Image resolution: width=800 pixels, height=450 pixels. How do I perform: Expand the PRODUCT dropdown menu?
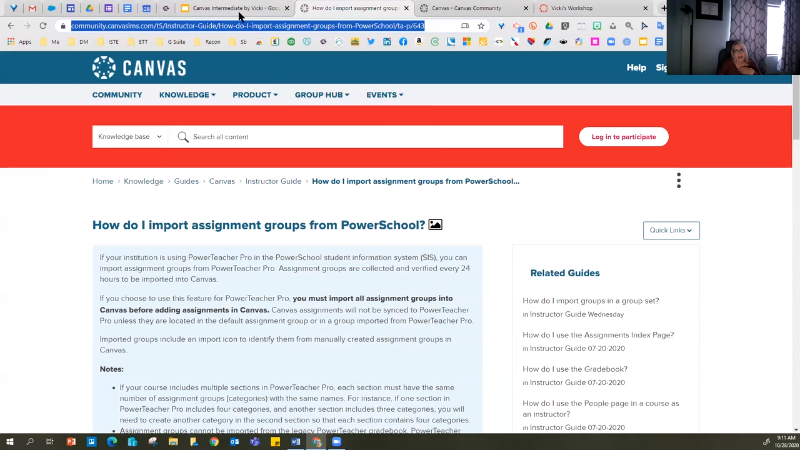[255, 95]
